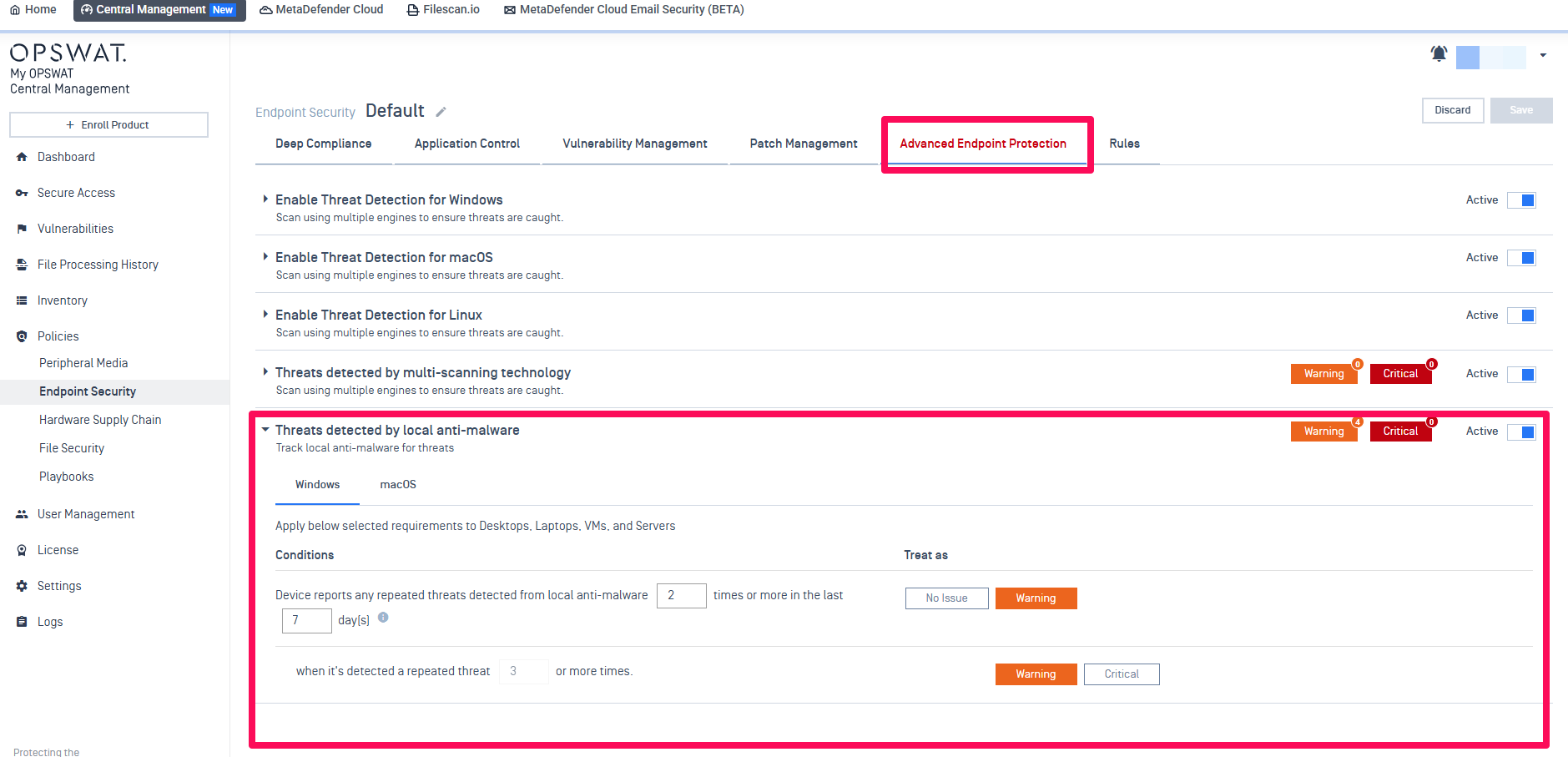Click the key icon for Secure Access
The height and width of the screenshot is (757, 1568).
pyautogui.click(x=22, y=193)
